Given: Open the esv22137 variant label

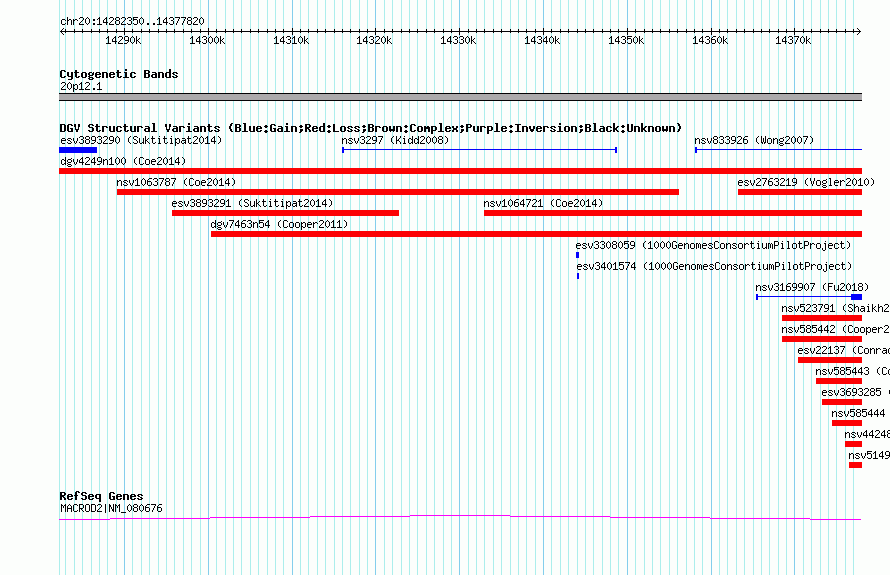Looking at the screenshot, I should point(843,350).
